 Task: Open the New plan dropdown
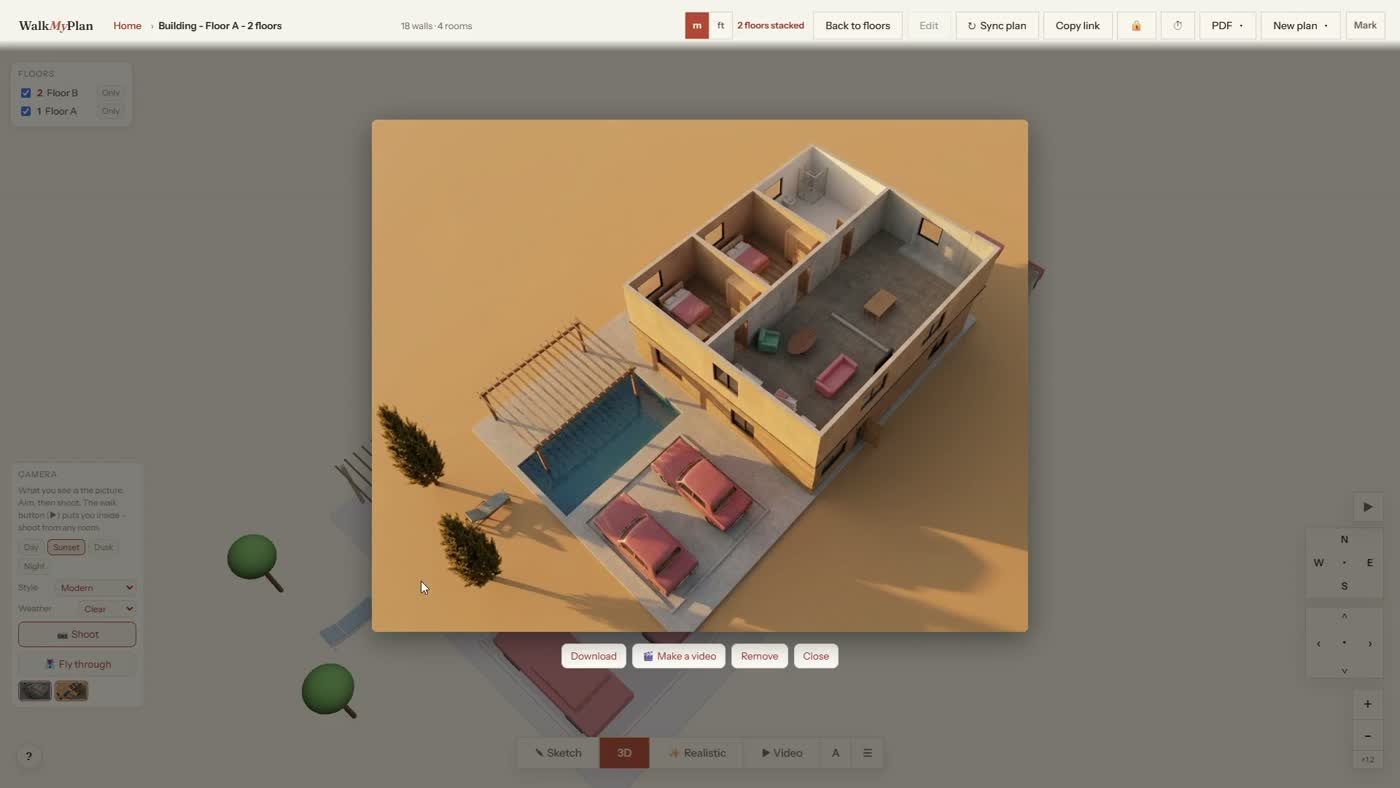[x=1300, y=26]
